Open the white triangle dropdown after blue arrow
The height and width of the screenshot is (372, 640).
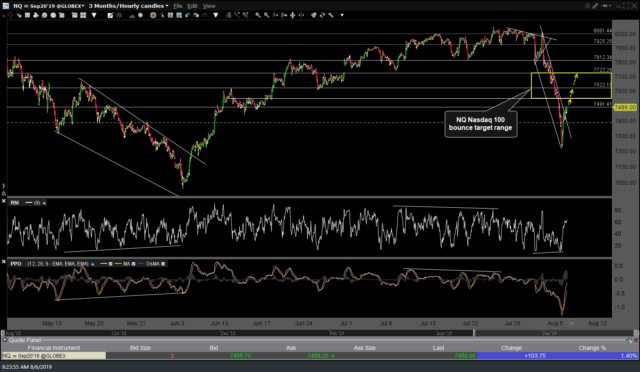click(x=216, y=15)
